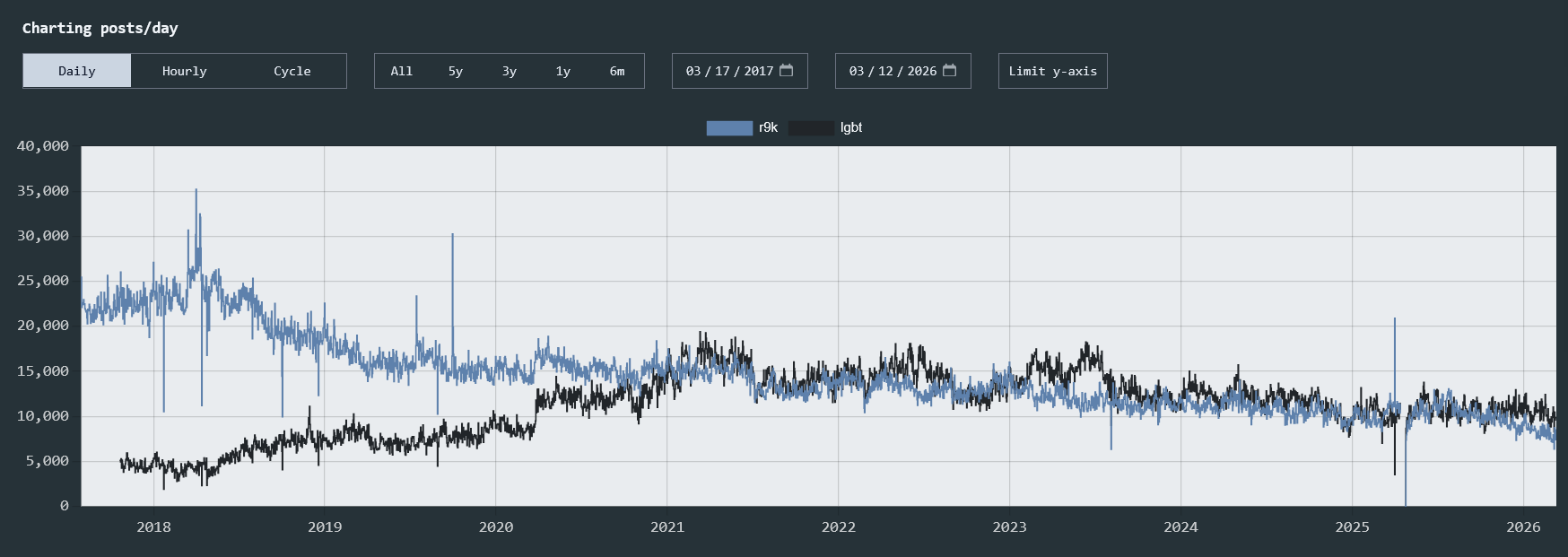The image size is (1568, 557).
Task: Toggle the lgbt legend label
Action: tap(851, 127)
